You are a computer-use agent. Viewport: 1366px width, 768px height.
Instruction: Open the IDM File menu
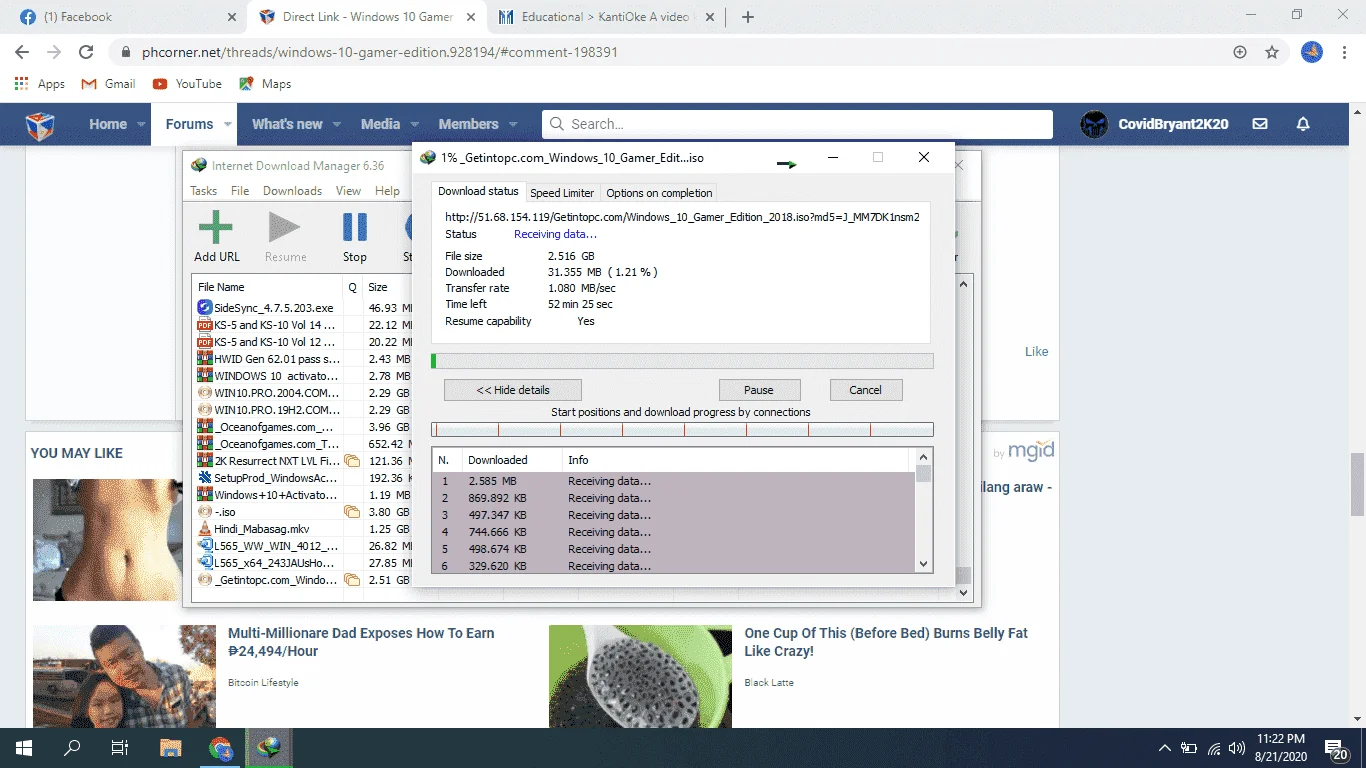point(240,191)
